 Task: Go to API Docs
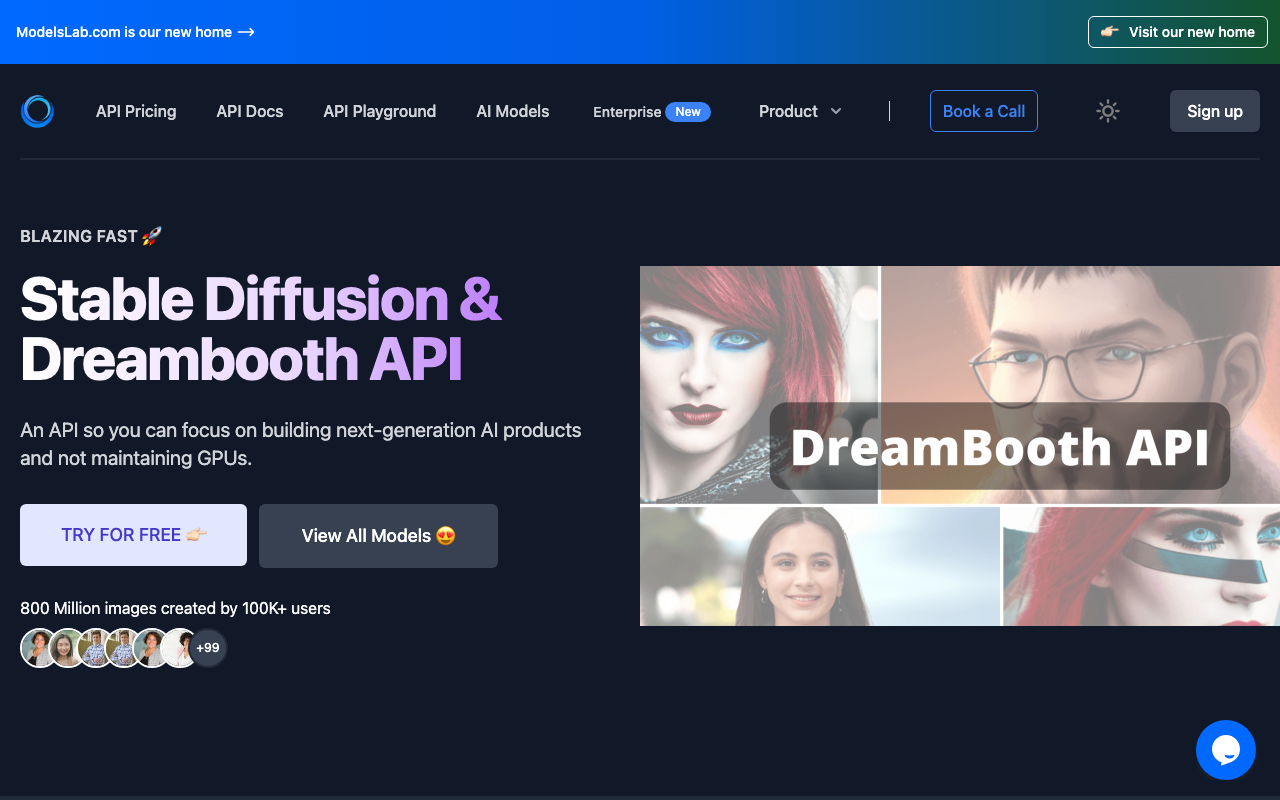coord(250,111)
